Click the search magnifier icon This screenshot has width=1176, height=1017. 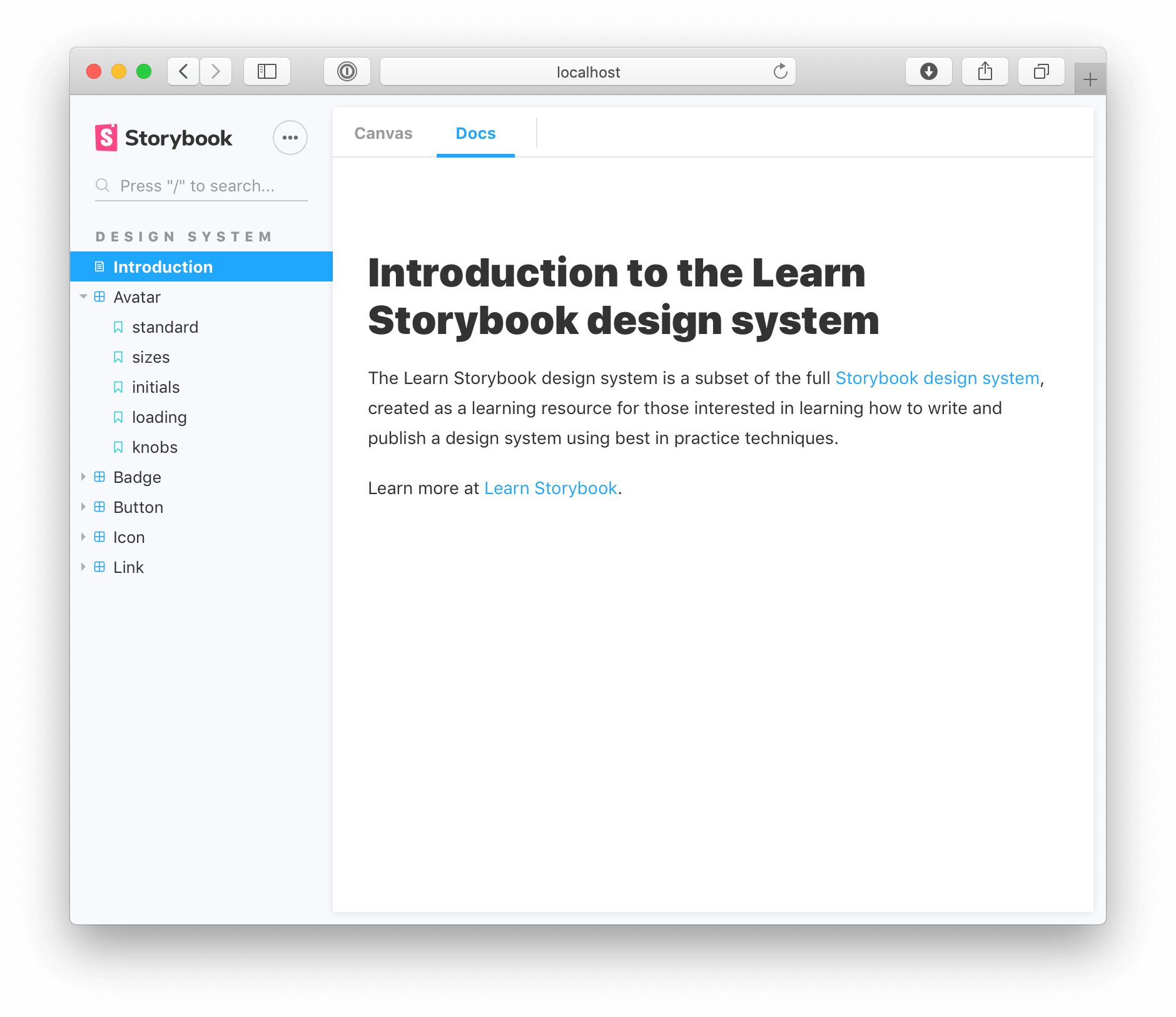103,185
